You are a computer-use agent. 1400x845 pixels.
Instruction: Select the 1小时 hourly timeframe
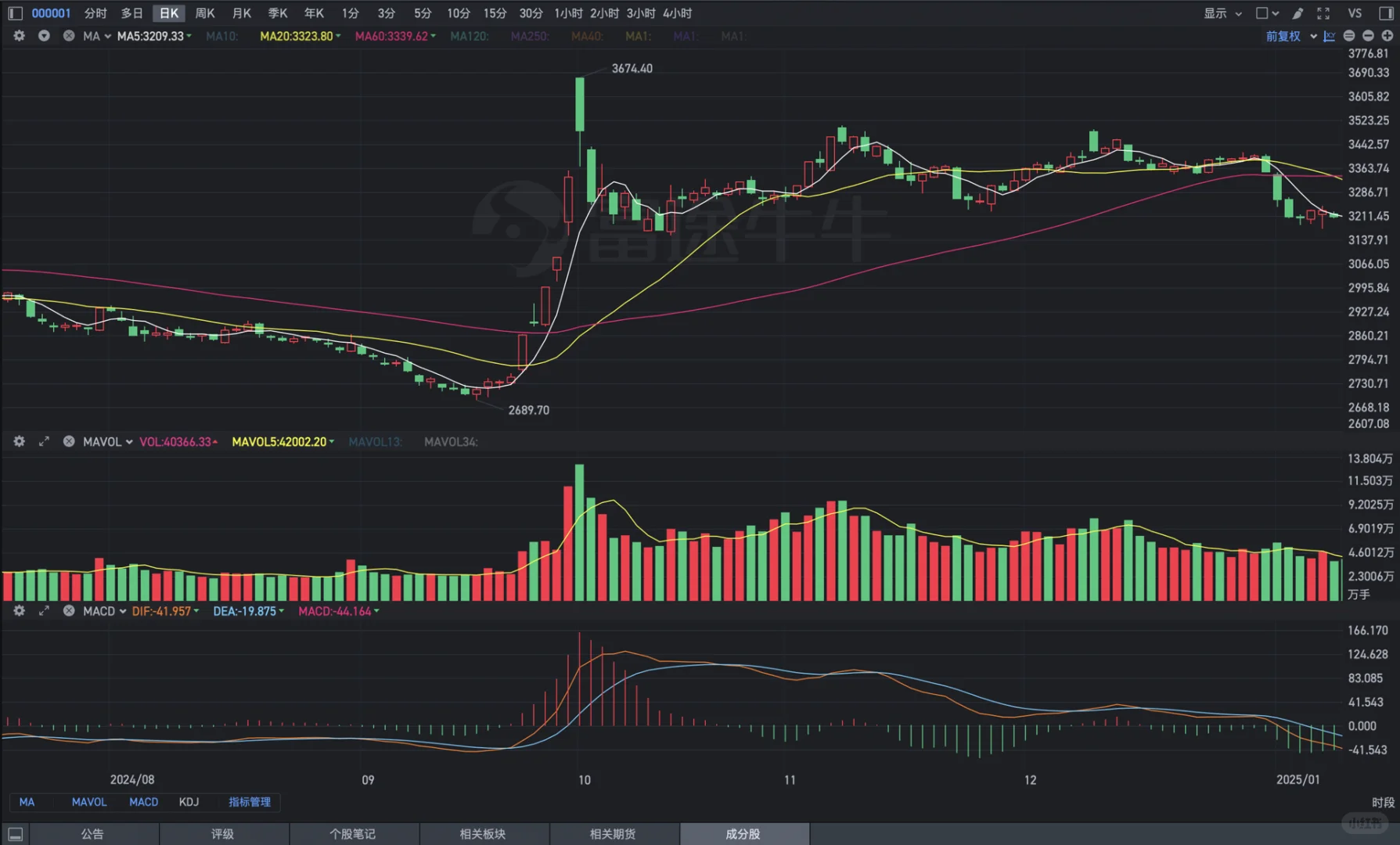coord(568,13)
